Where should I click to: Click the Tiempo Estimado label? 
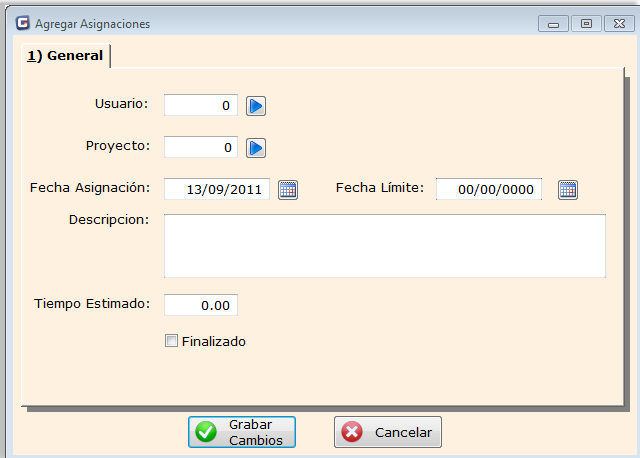pos(91,303)
